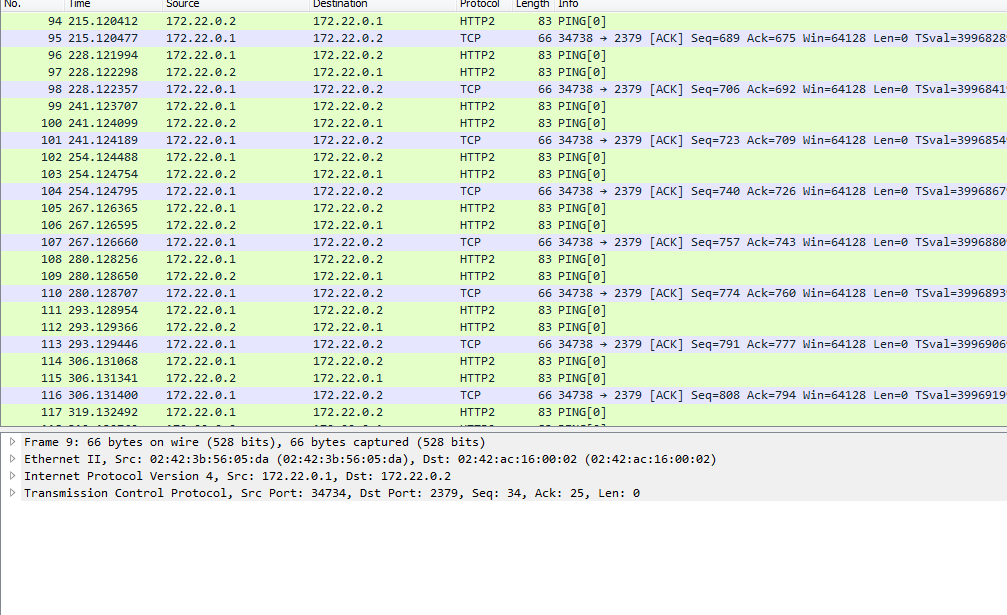The image size is (1007, 615).
Task: Select packet 117 at time 319.132492
Action: [504, 412]
